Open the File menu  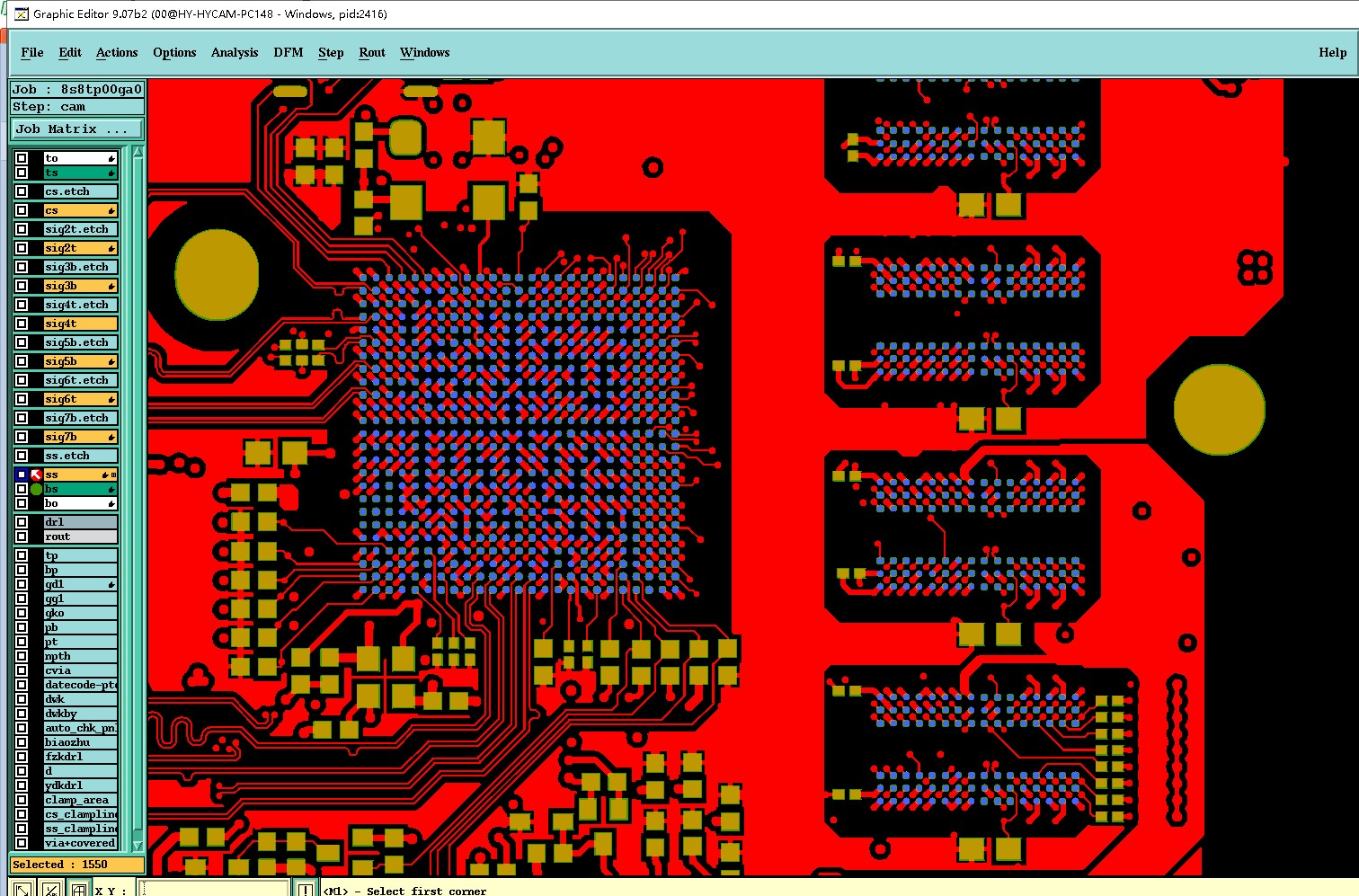(32, 52)
